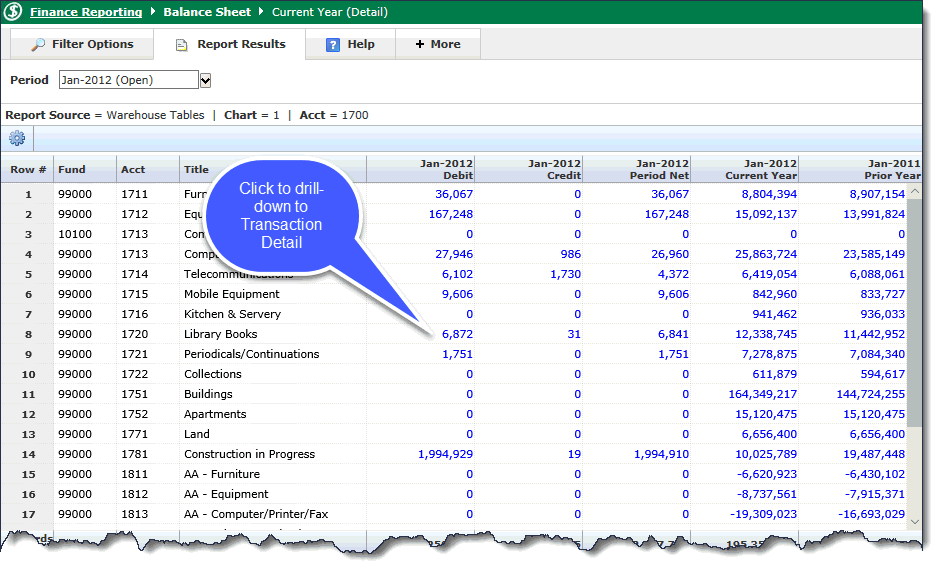Open the Help tab
Viewport: 938px width, 574px height.
350,44
